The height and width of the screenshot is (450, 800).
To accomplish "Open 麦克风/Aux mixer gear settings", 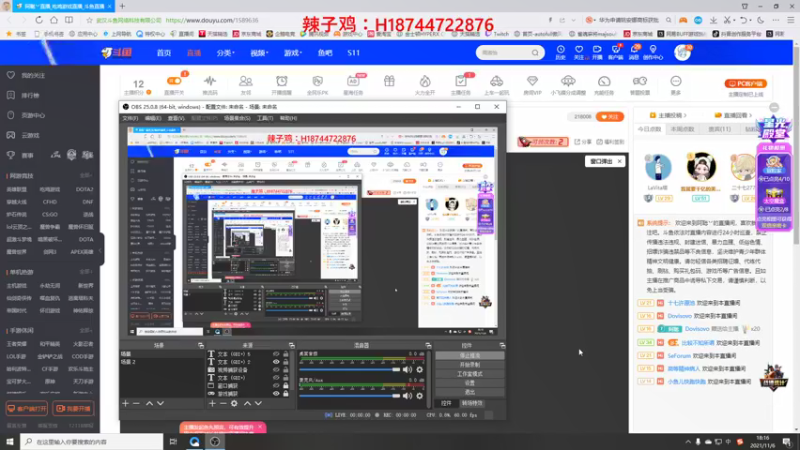I will pos(419,395).
